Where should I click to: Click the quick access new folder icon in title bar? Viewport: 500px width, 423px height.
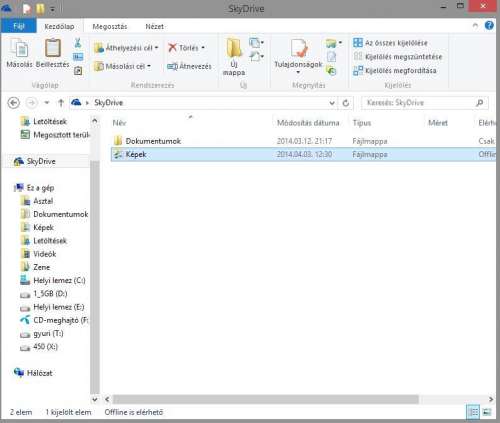point(40,9)
